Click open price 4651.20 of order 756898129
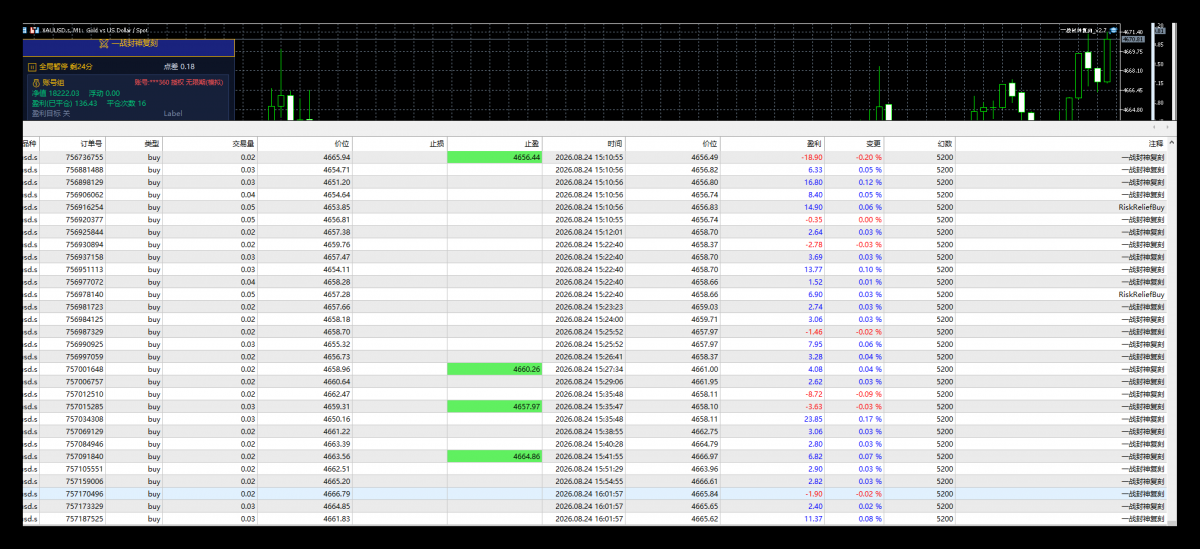1200x549 pixels. pos(337,182)
